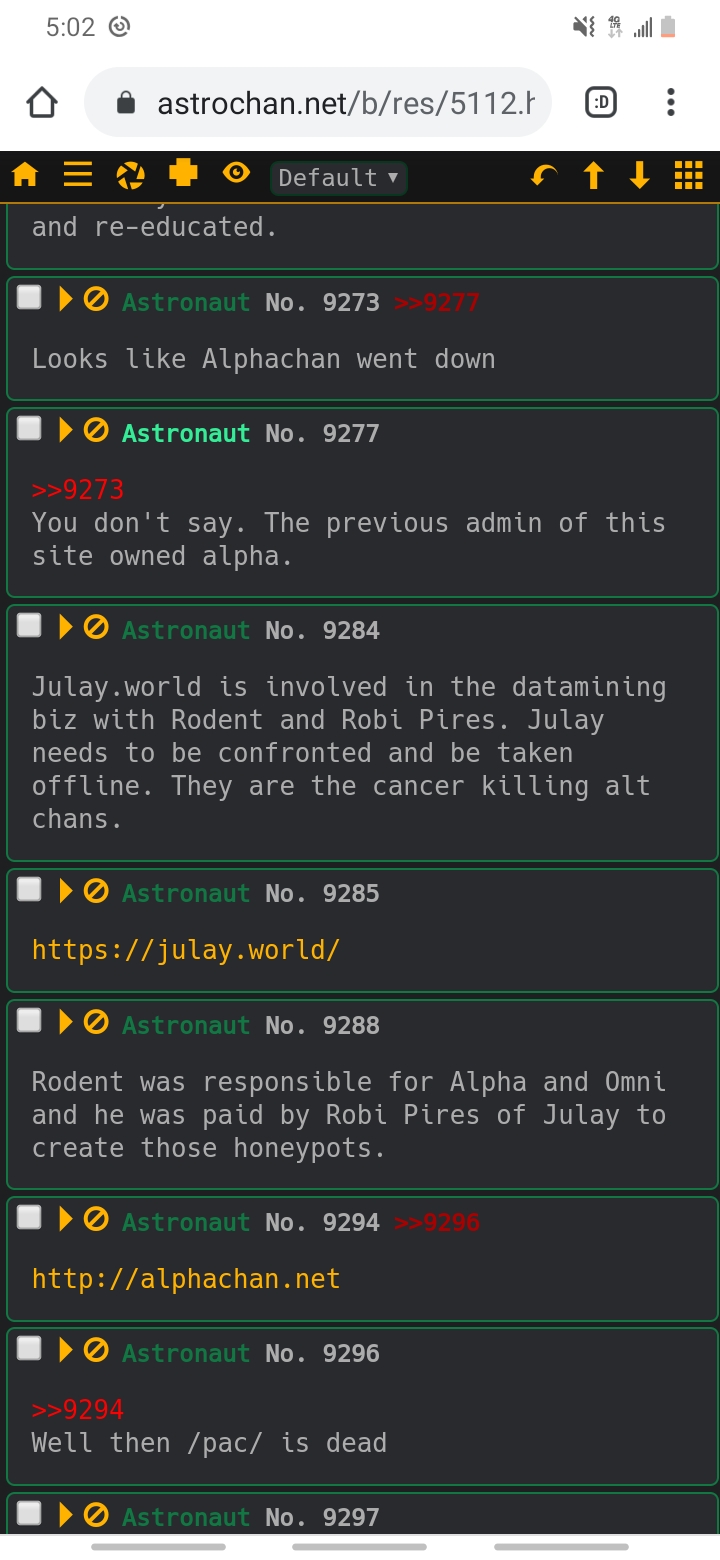Expand the arrow menu on post 9277
Image resolution: width=720 pixels, height=1560 pixels.
66,430
